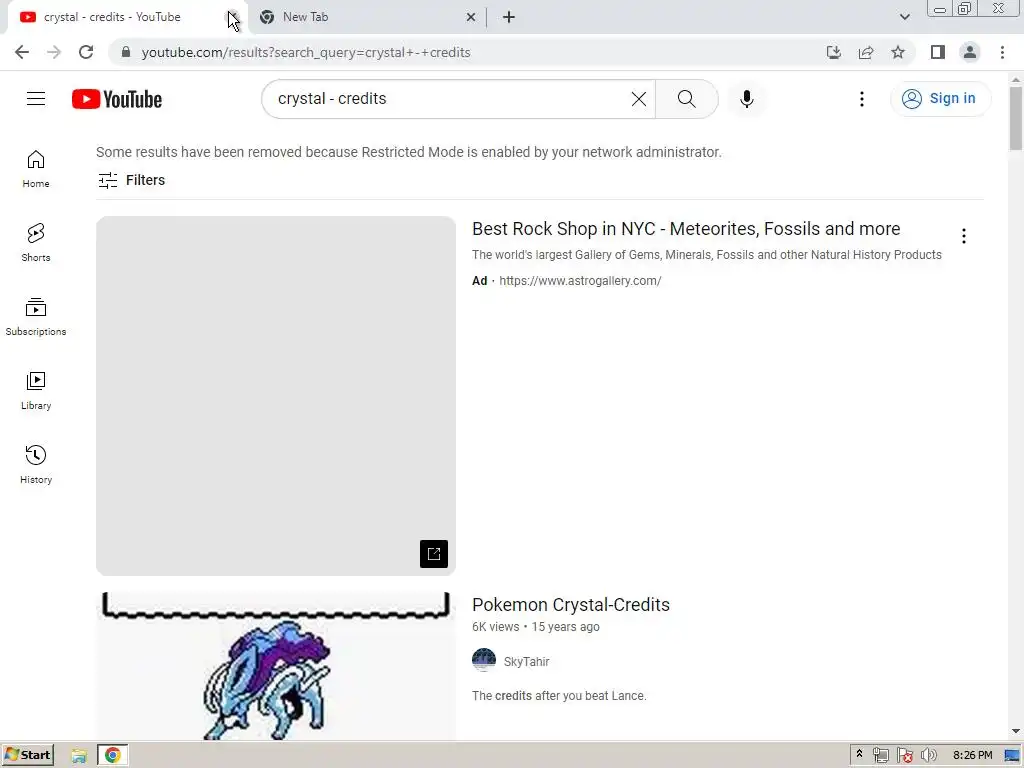
Task: Open the SkyTahir channel name
Action: tap(526, 662)
